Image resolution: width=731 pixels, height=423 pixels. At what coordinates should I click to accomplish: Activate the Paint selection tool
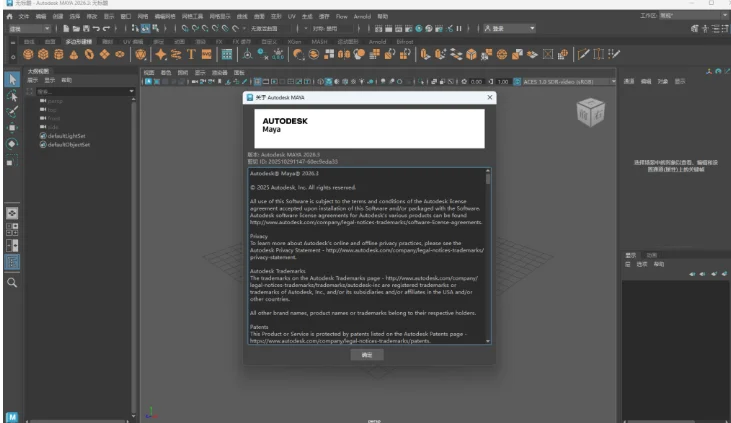click(12, 112)
